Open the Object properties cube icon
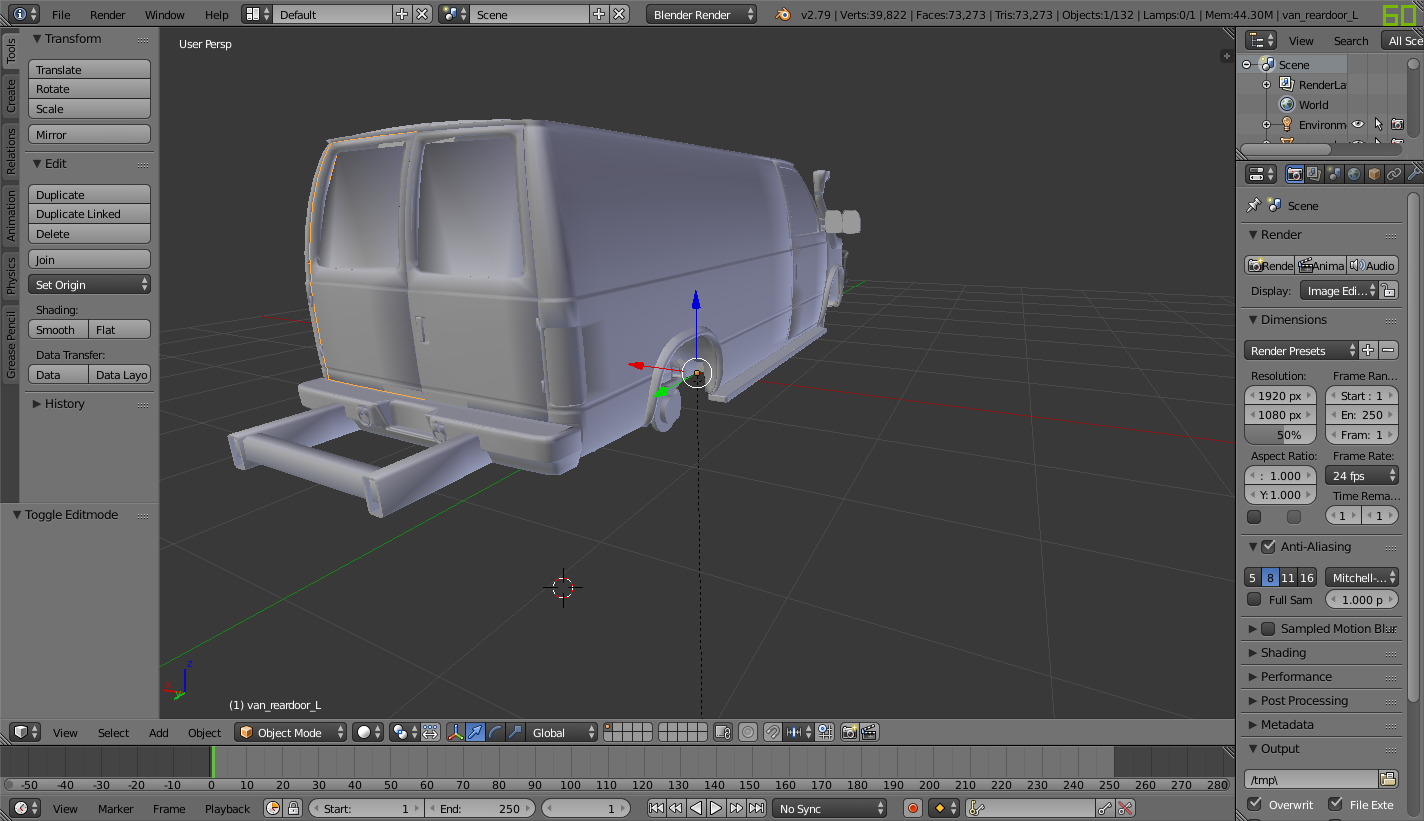Screen dimensions: 1424x821 1374,174
